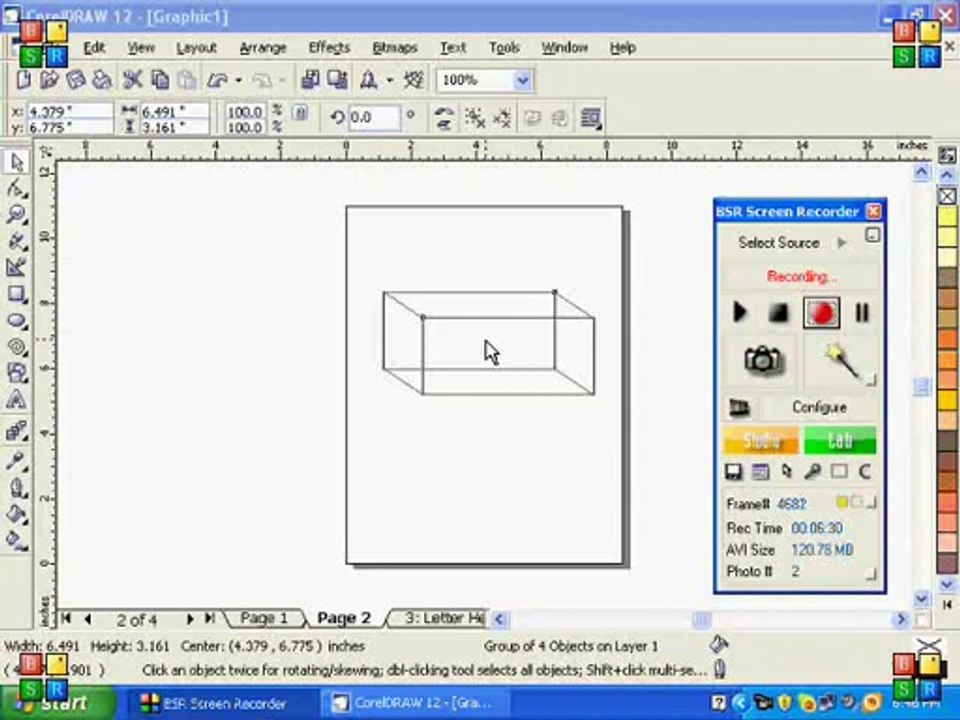
Task: Click the BSR play button
Action: pos(740,313)
